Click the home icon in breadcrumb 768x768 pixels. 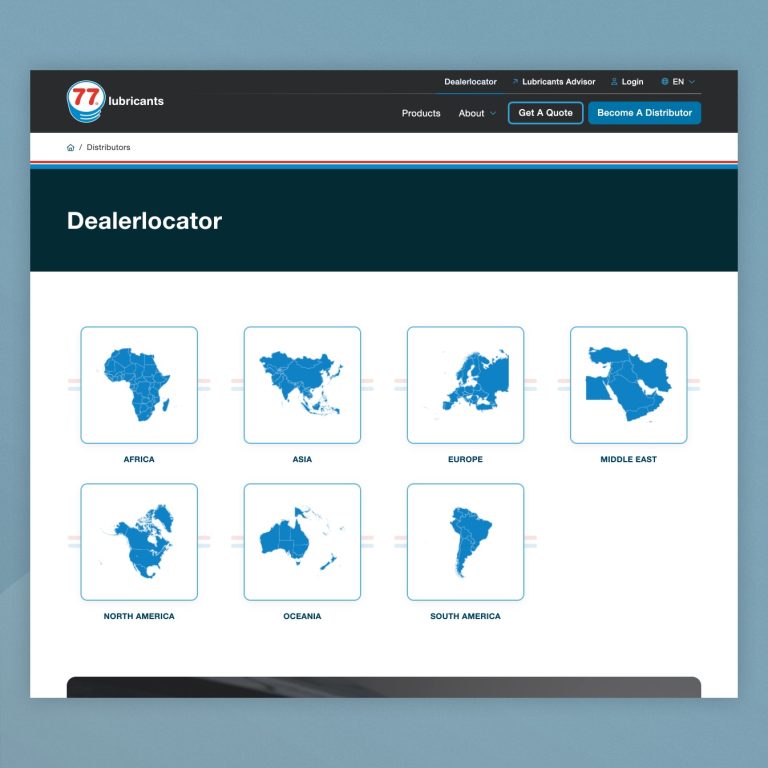point(70,148)
